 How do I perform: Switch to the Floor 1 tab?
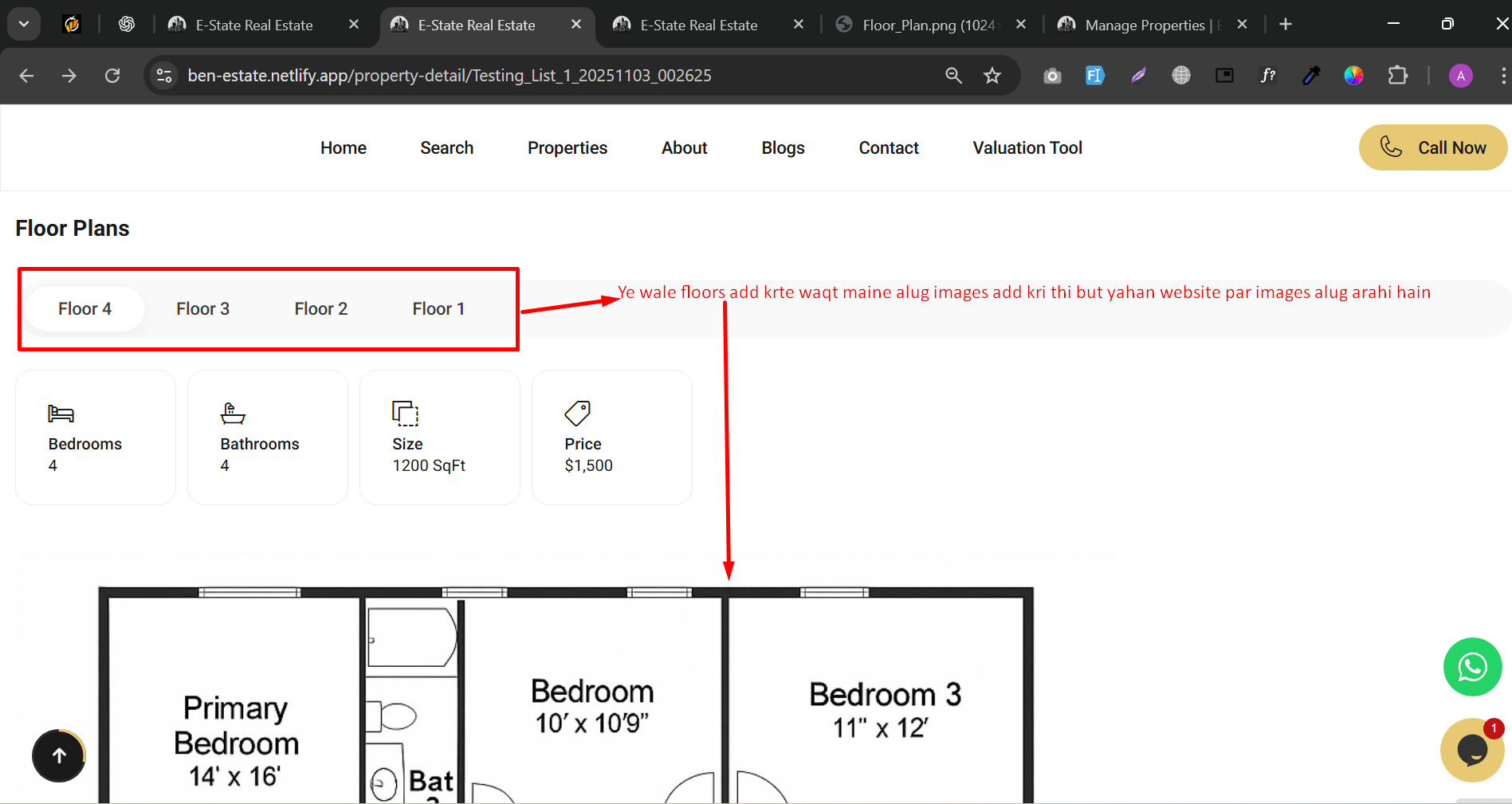coord(438,309)
